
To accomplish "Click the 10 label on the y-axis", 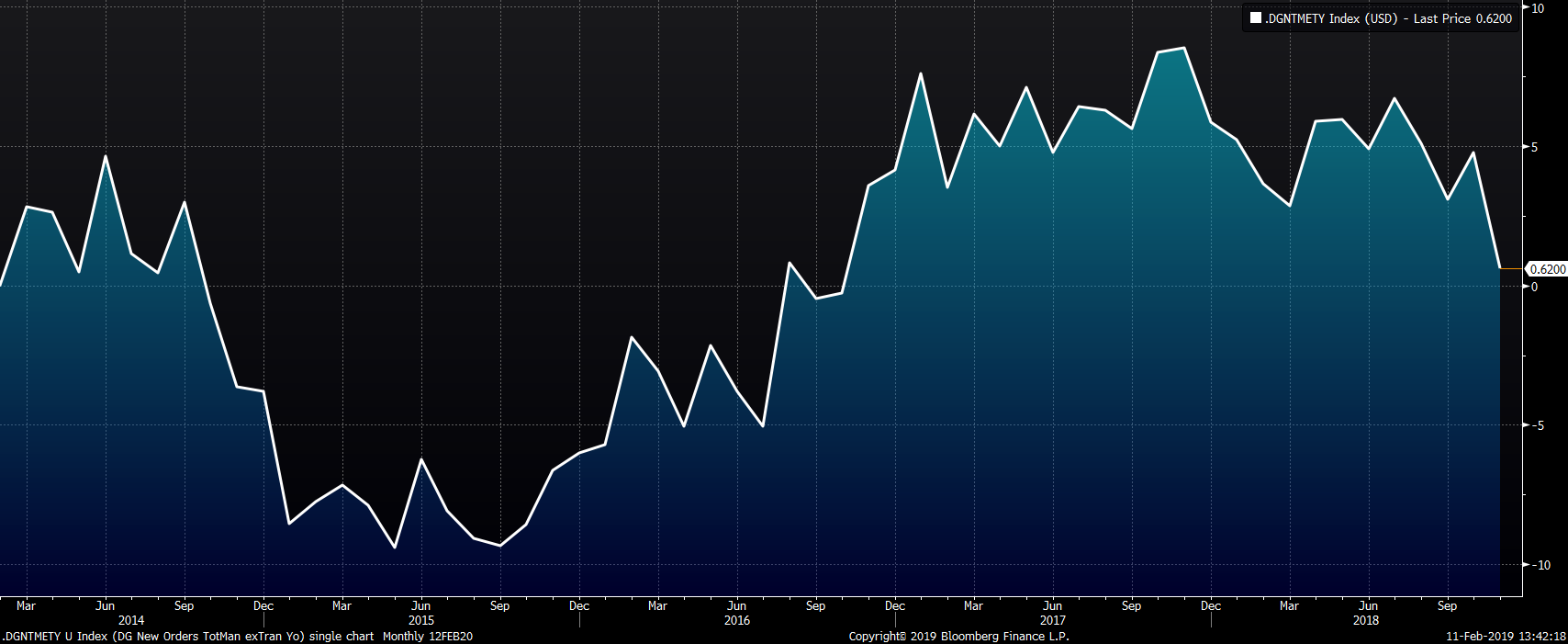I will coord(1538,8).
